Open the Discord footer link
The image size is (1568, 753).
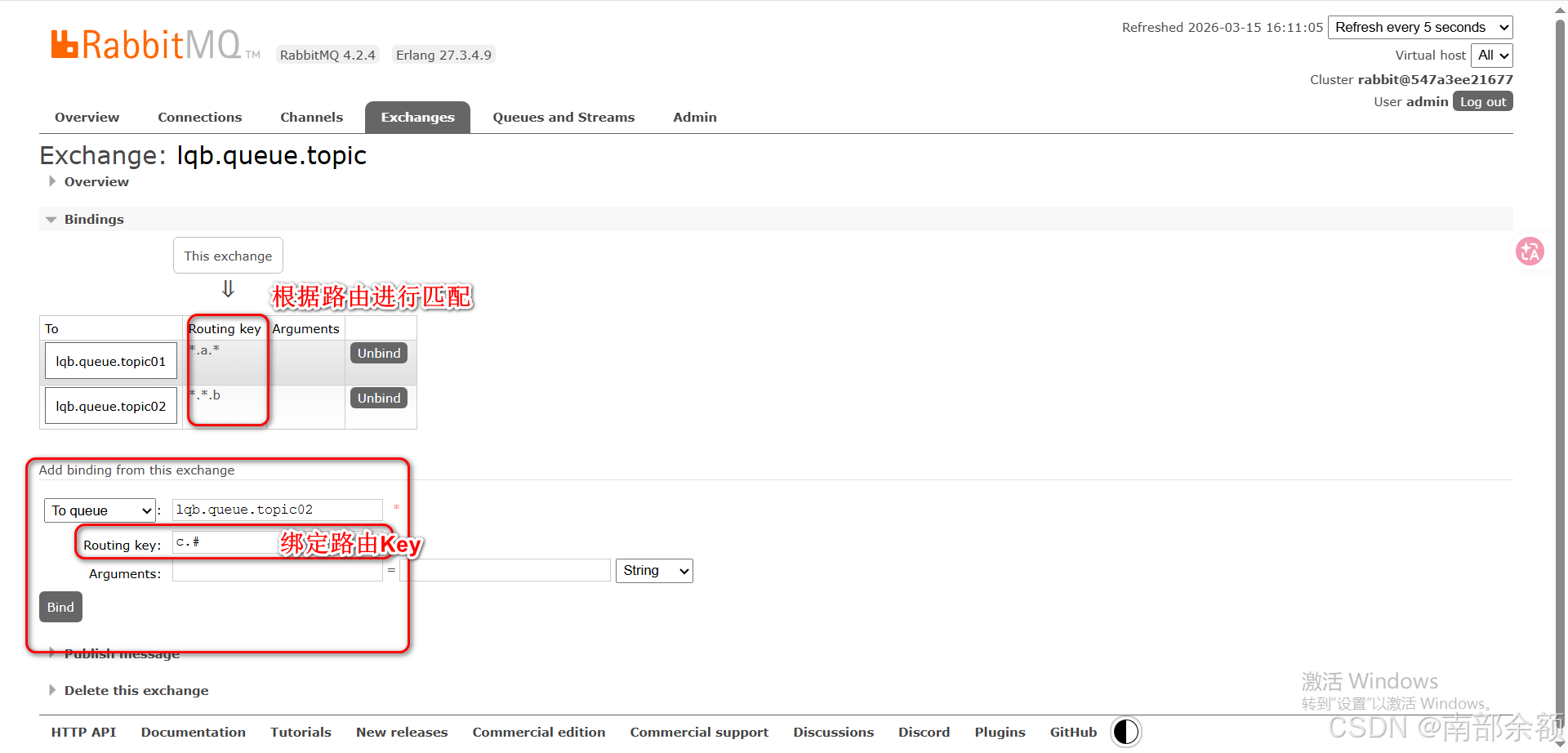(x=924, y=732)
